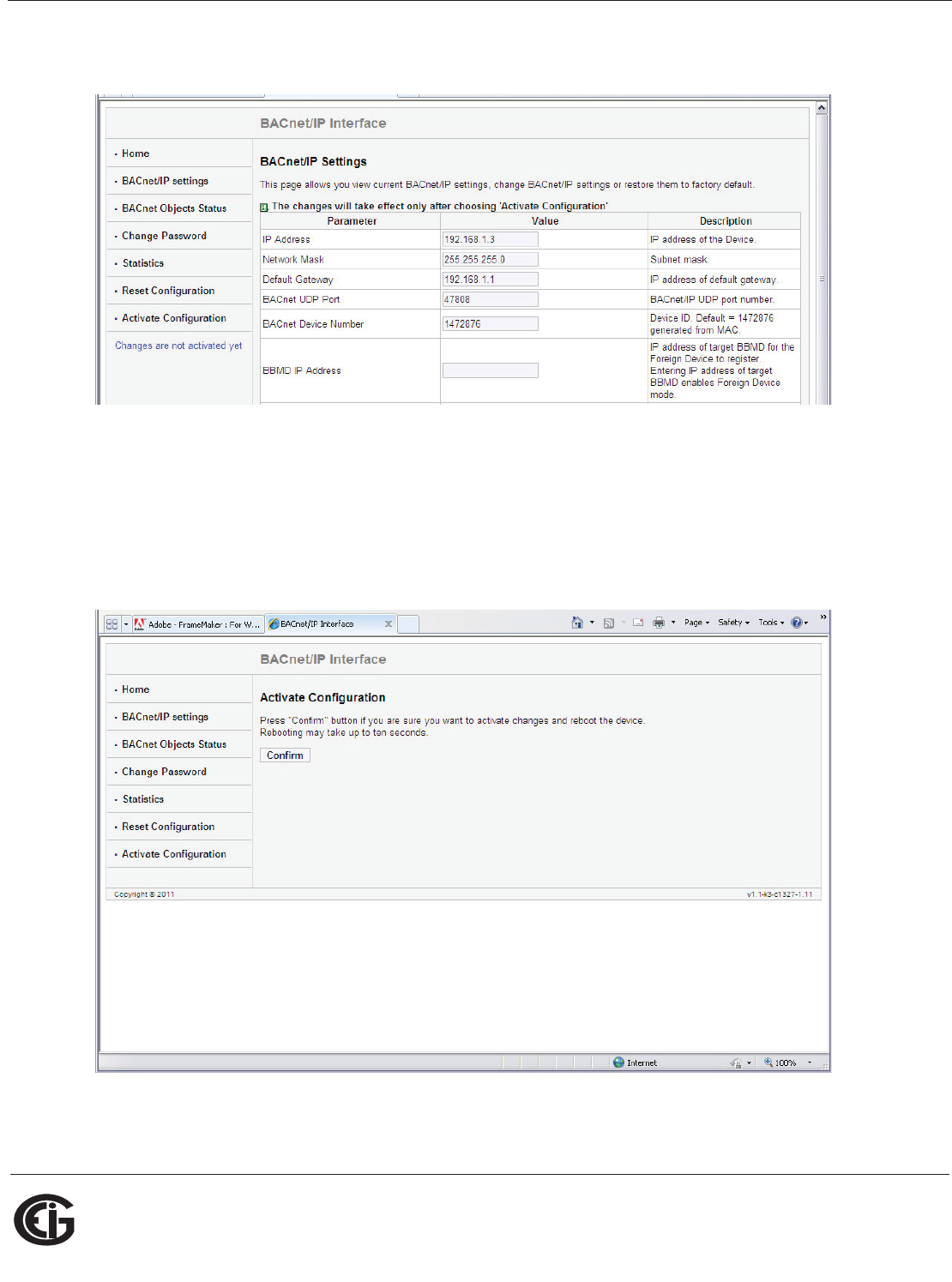Close the BACnet/IP Interface tab
The image size is (952, 1282).
pyautogui.click(x=389, y=624)
